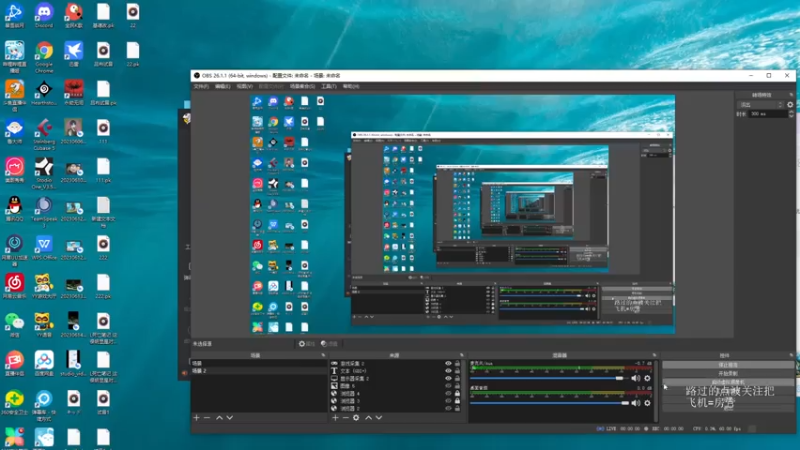Image resolution: width=800 pixels, height=450 pixels.
Task: Mute the 桌面音频 channel speaker icon
Action: click(635, 403)
